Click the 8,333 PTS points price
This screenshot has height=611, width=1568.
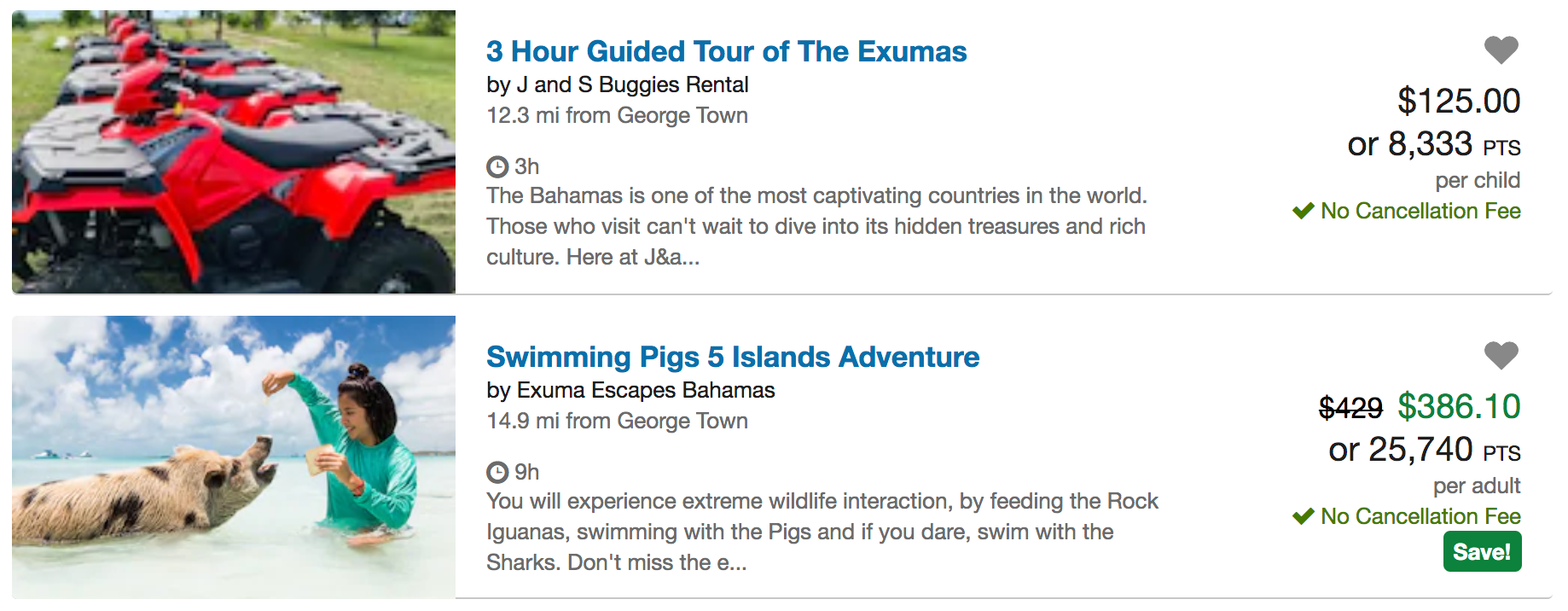1433,144
